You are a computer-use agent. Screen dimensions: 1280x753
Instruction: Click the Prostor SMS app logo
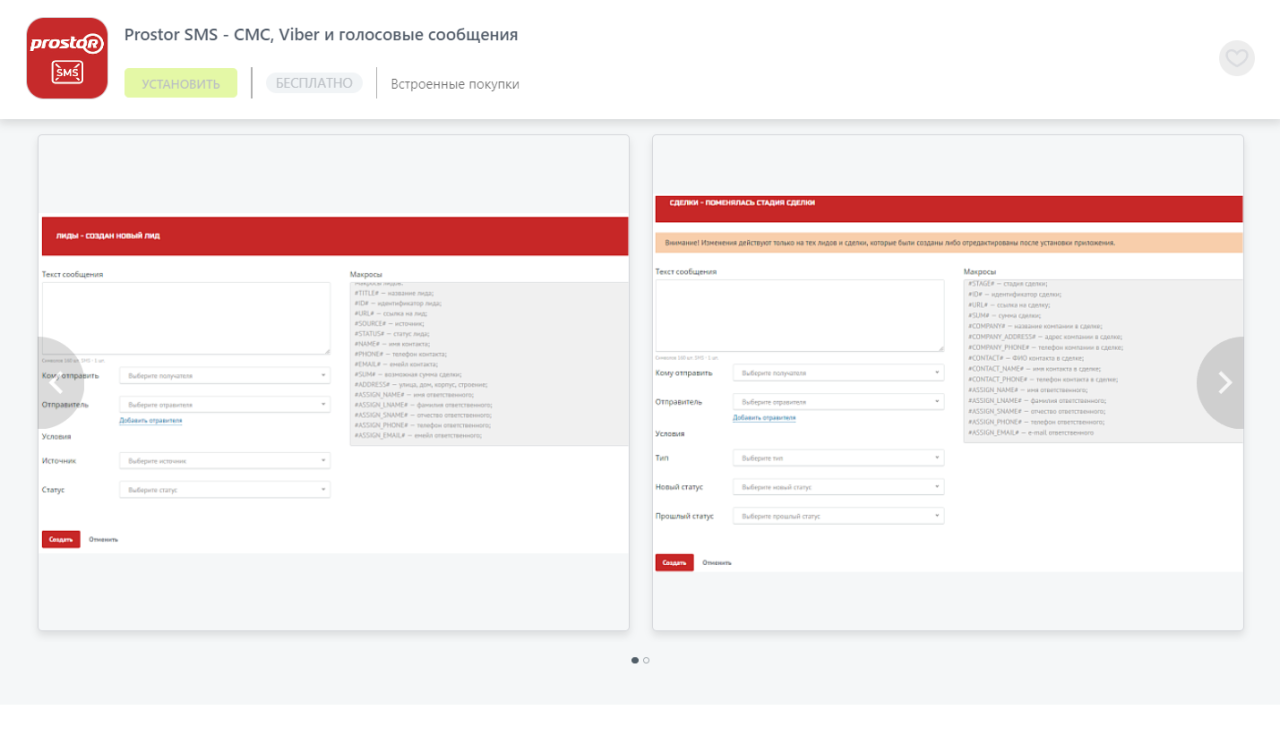click(67, 58)
